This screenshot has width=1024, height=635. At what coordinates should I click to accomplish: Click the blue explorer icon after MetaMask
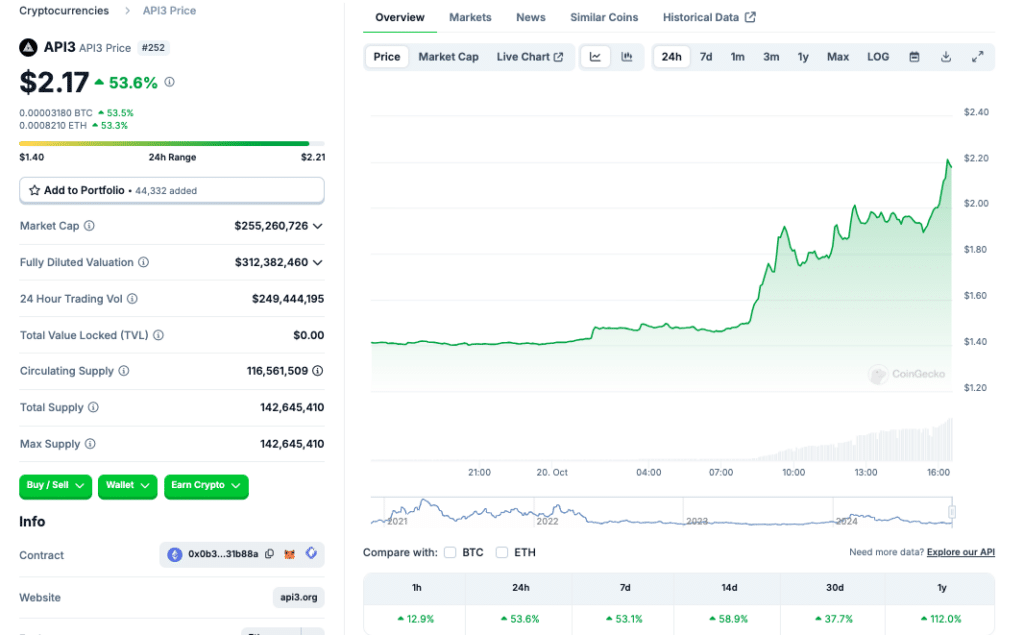point(312,553)
